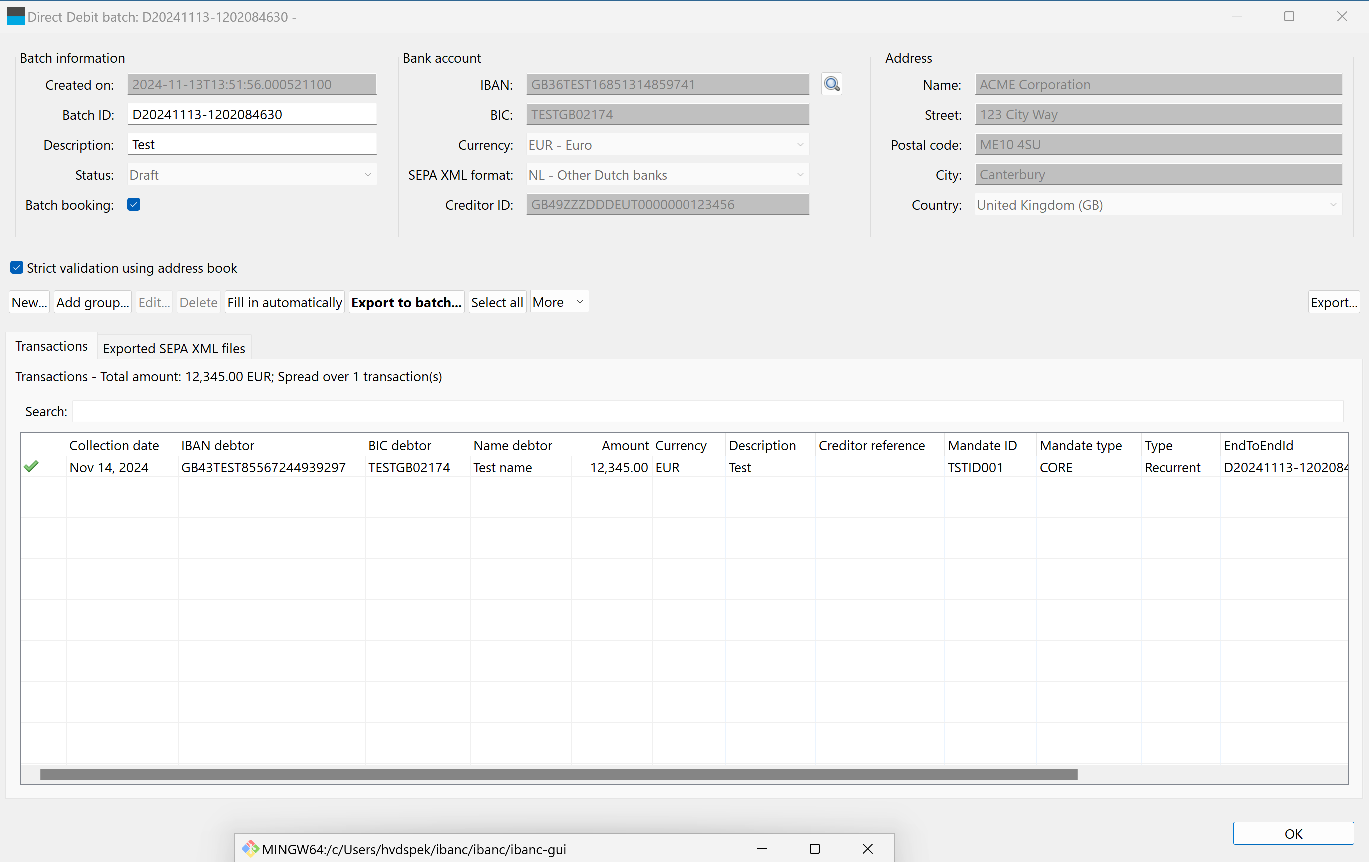Maximize the MINGW64 window

[814, 849]
